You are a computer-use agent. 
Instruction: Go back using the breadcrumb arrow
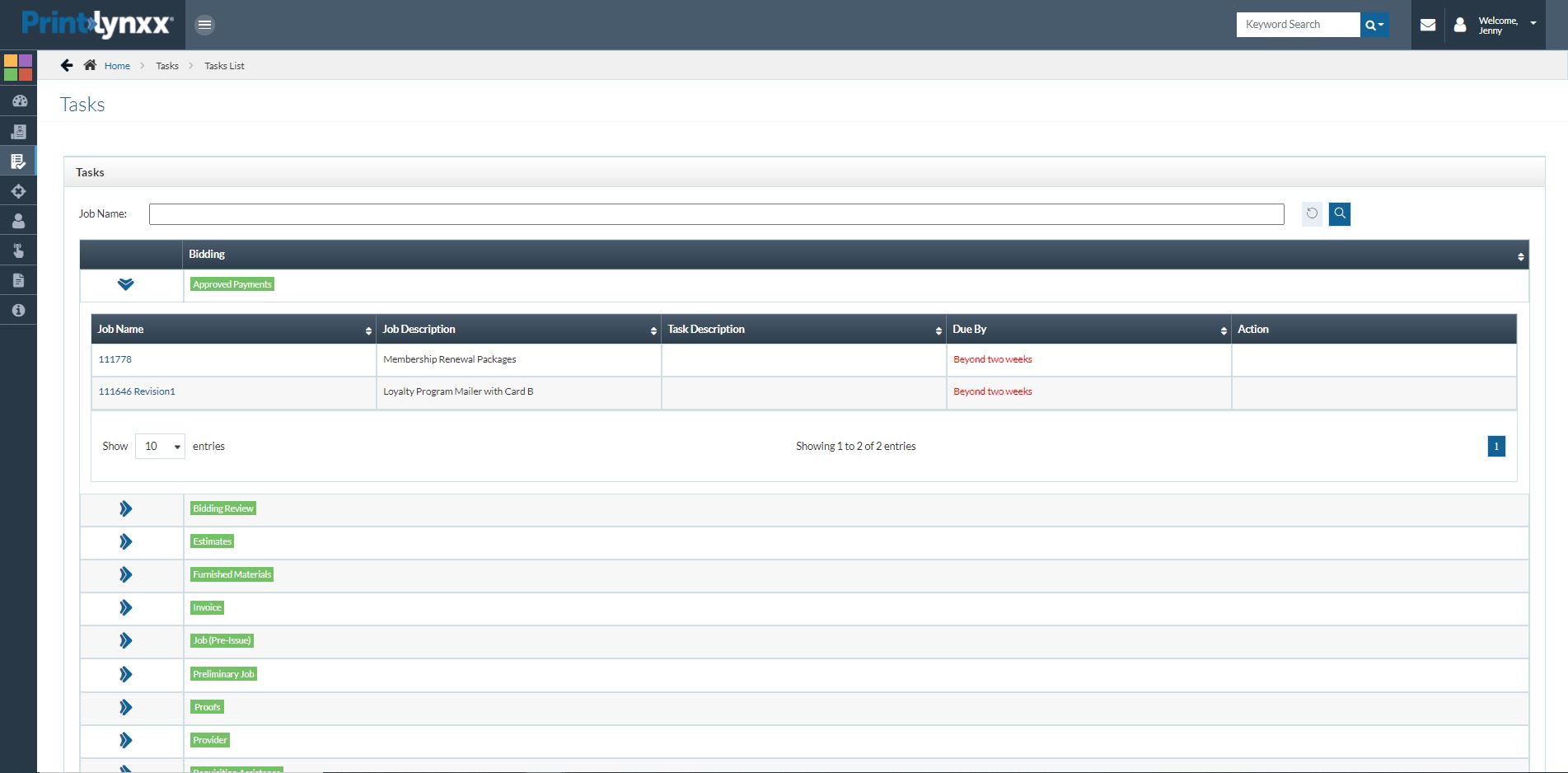pyautogui.click(x=67, y=65)
